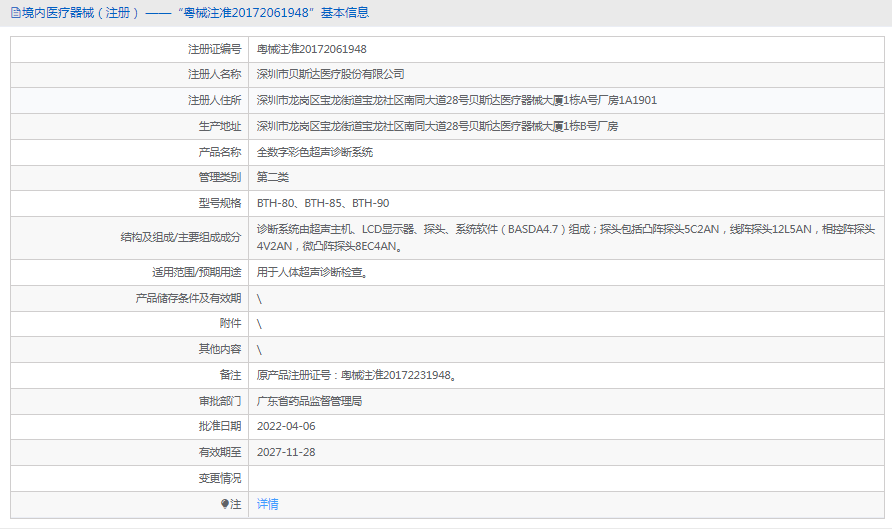Select intended use text 用于人体超声诊断检查。
The height and width of the screenshot is (529, 892).
click(312, 272)
